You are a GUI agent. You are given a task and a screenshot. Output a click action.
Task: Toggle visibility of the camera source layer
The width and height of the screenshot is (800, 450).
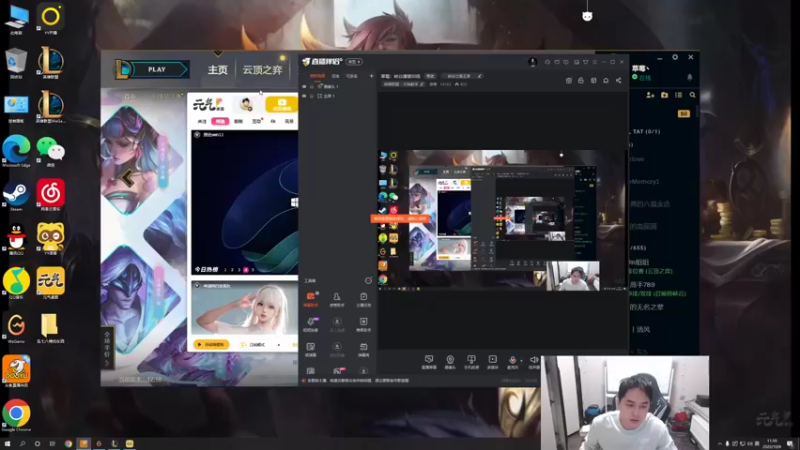point(305,86)
